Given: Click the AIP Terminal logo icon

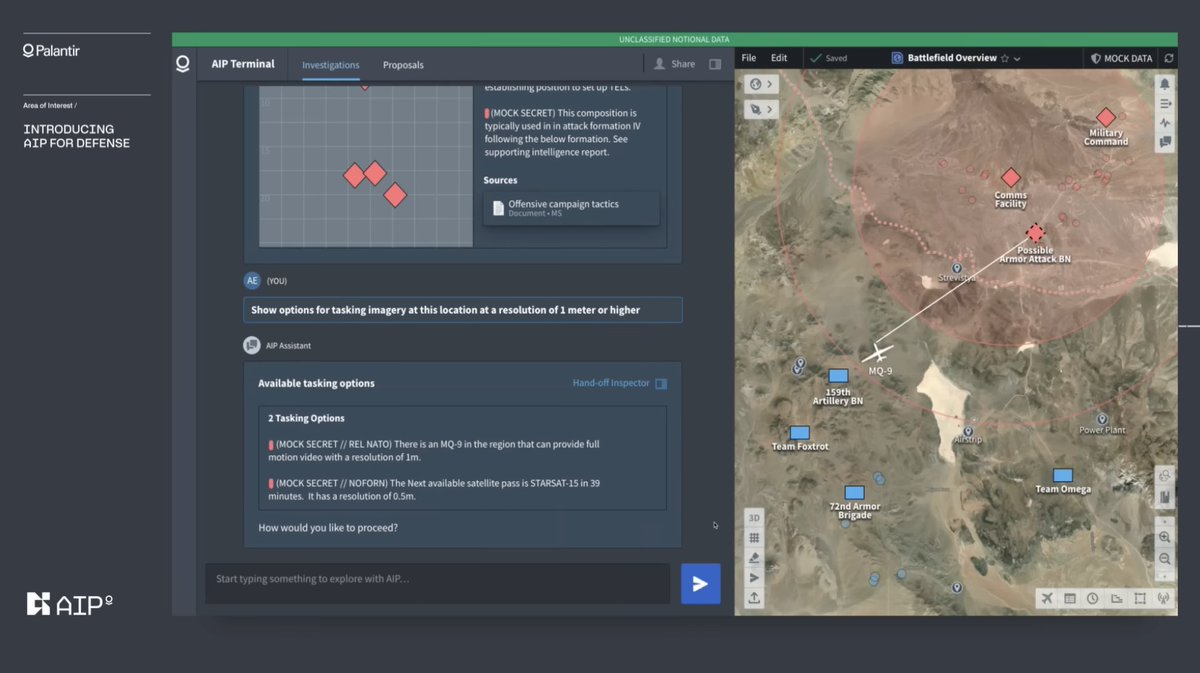Looking at the screenshot, I should pyautogui.click(x=182, y=64).
